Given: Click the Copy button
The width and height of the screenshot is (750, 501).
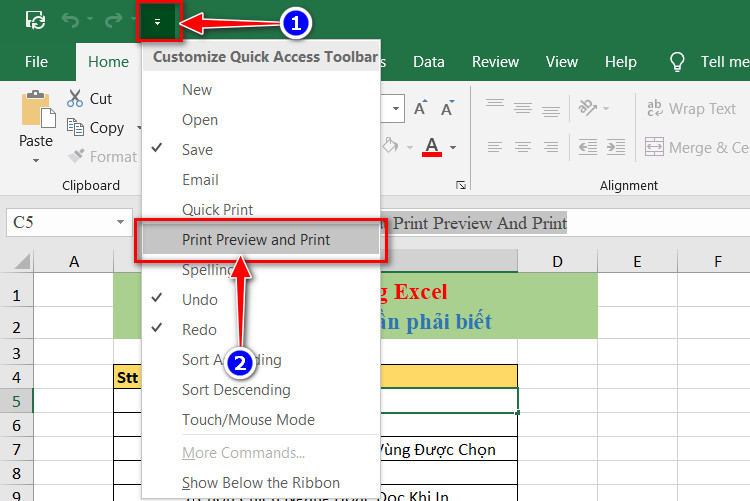Looking at the screenshot, I should (x=96, y=128).
